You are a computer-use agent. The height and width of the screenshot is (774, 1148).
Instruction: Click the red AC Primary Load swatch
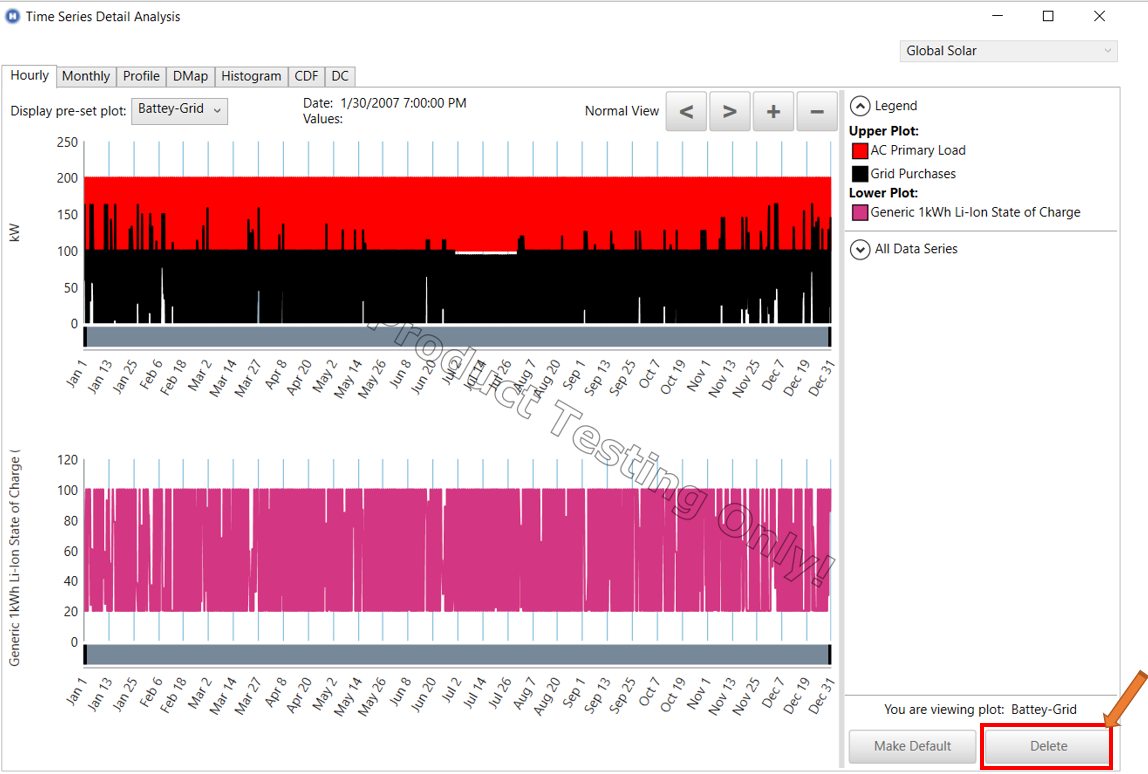[859, 151]
